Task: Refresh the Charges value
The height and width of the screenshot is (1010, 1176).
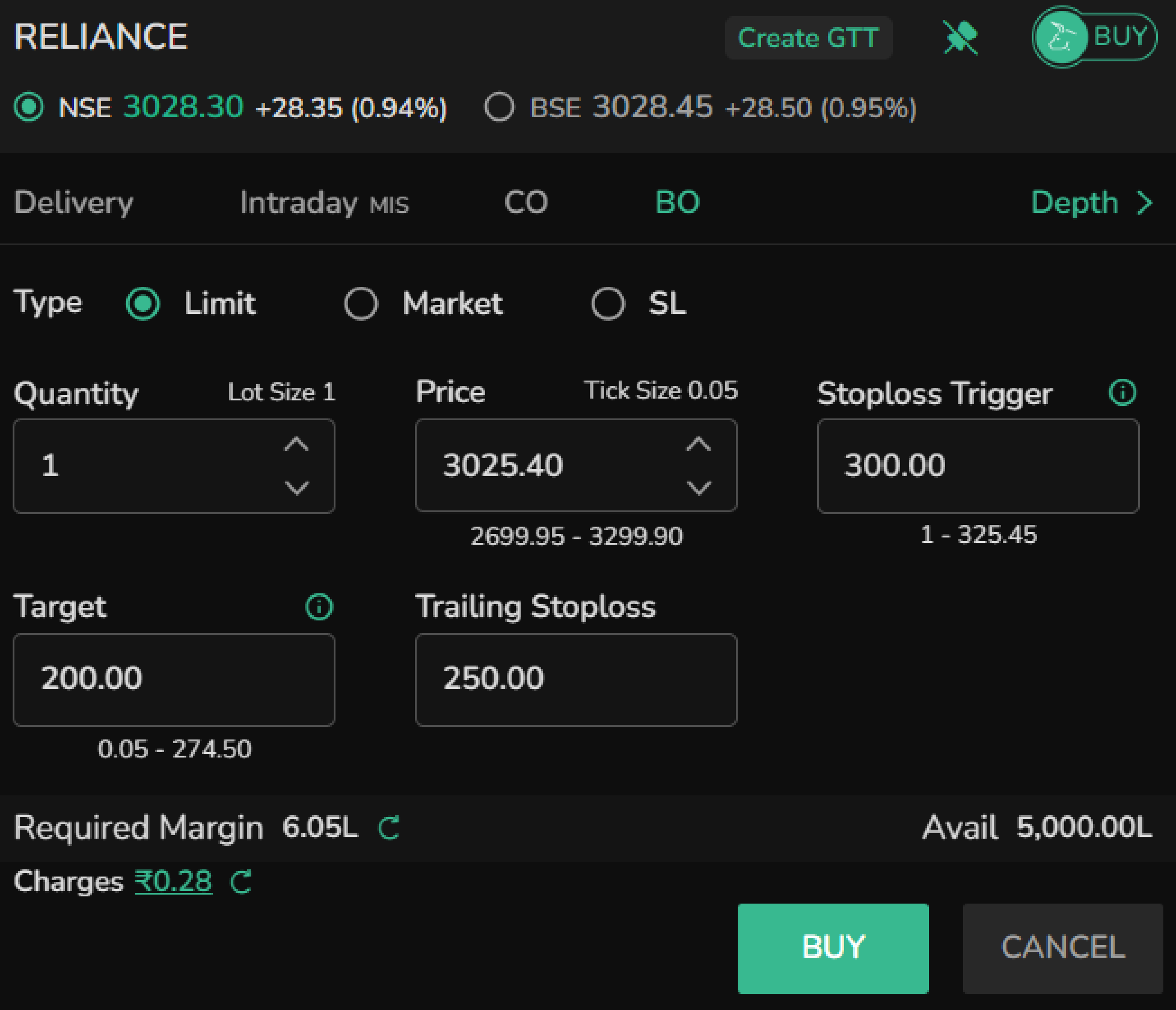Action: [241, 882]
